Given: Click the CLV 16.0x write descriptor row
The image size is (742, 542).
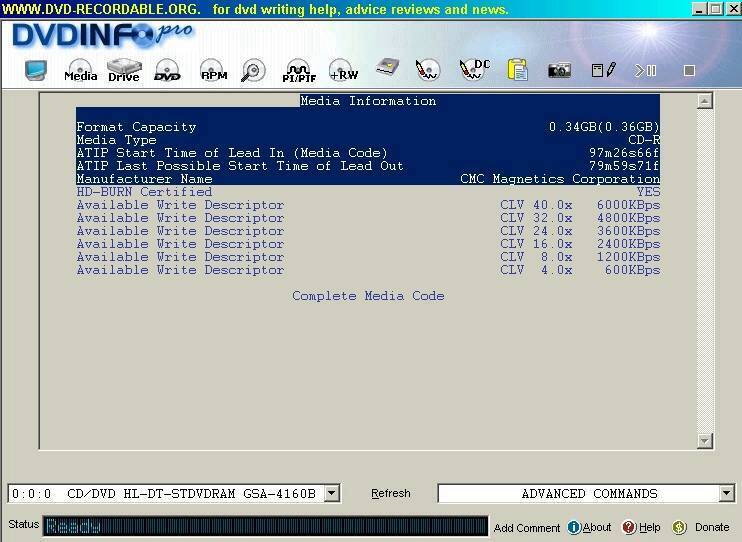Looking at the screenshot, I should coord(368,244).
